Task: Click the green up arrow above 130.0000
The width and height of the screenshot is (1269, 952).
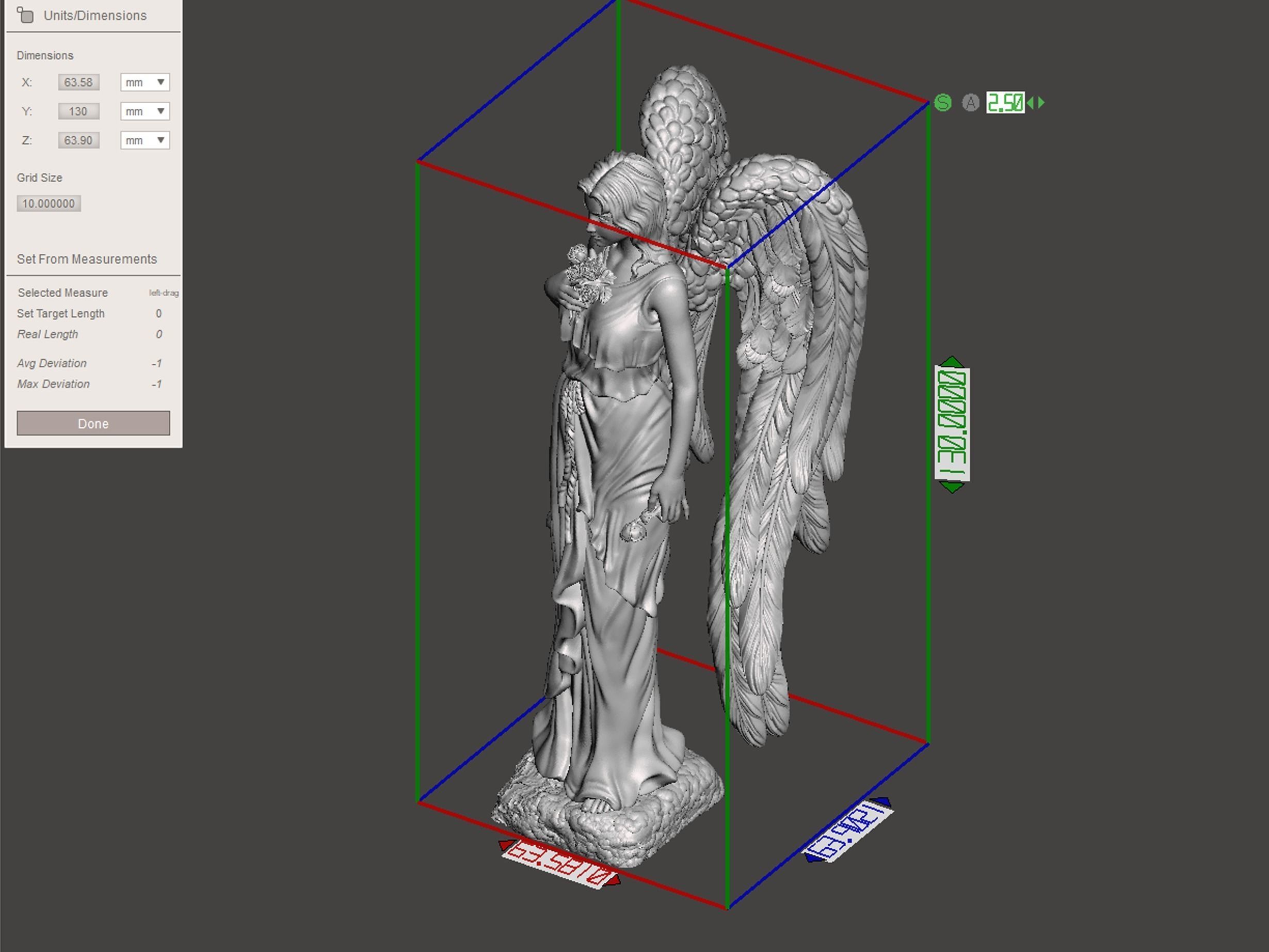Action: [x=952, y=362]
